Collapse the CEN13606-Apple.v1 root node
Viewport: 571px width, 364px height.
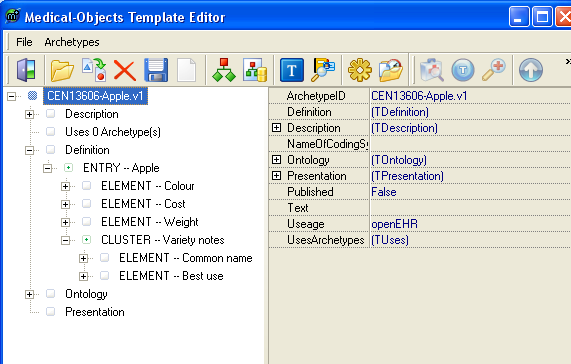tap(12, 96)
